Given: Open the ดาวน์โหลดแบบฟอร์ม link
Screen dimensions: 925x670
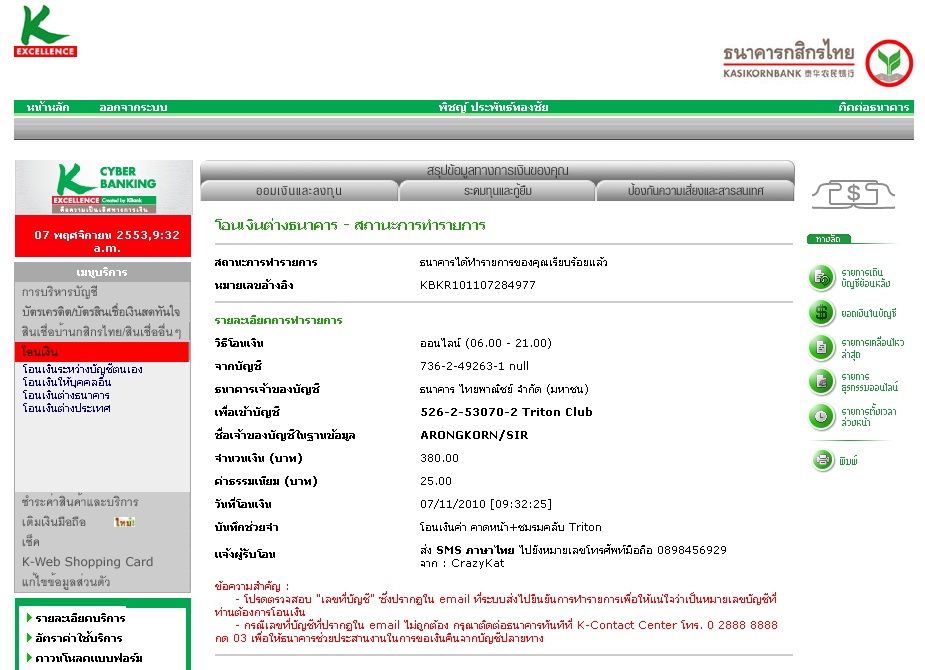Looking at the screenshot, I should click(x=88, y=658).
